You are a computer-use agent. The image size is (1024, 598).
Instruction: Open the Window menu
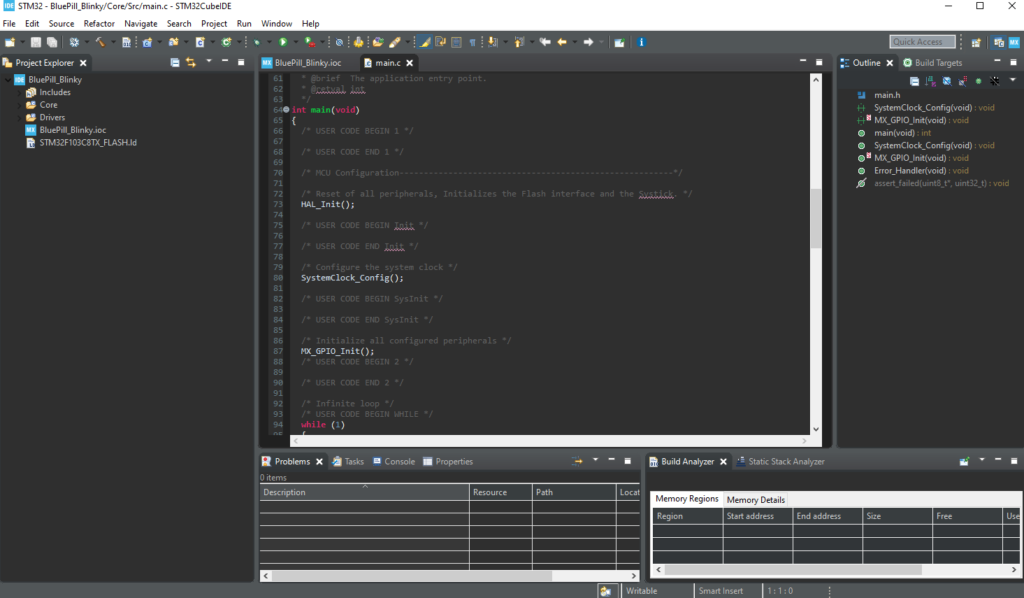pyautogui.click(x=277, y=24)
